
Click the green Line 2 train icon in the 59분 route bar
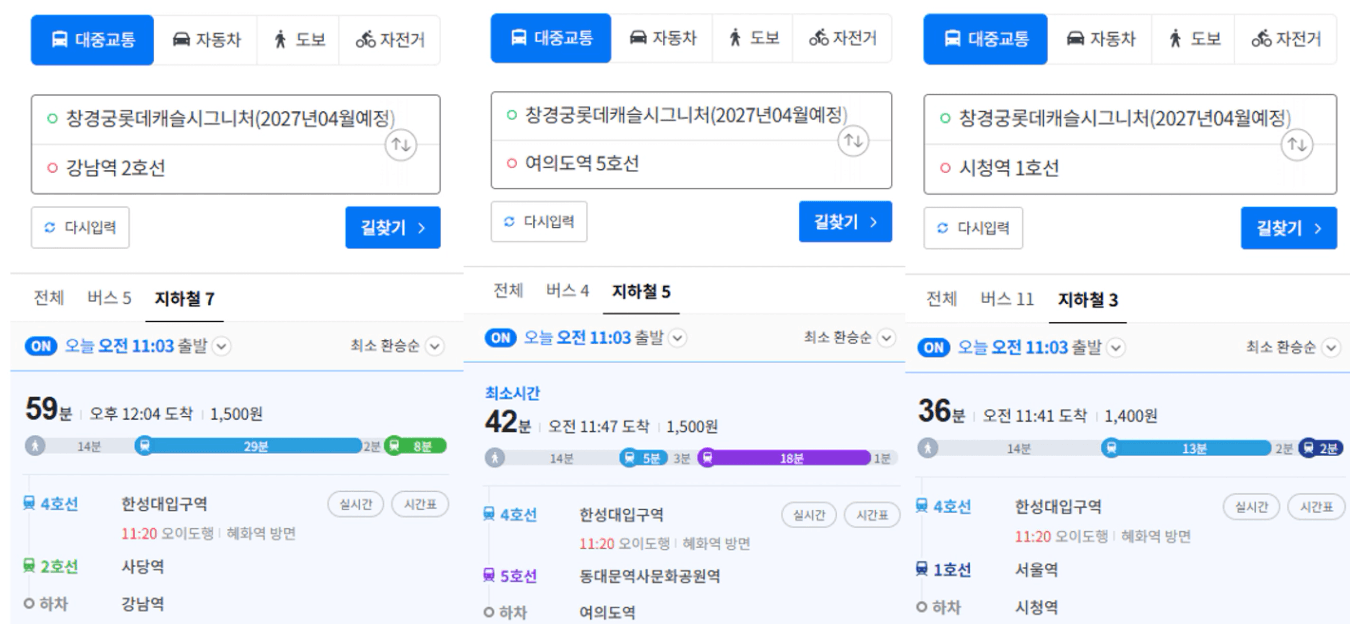click(x=394, y=446)
